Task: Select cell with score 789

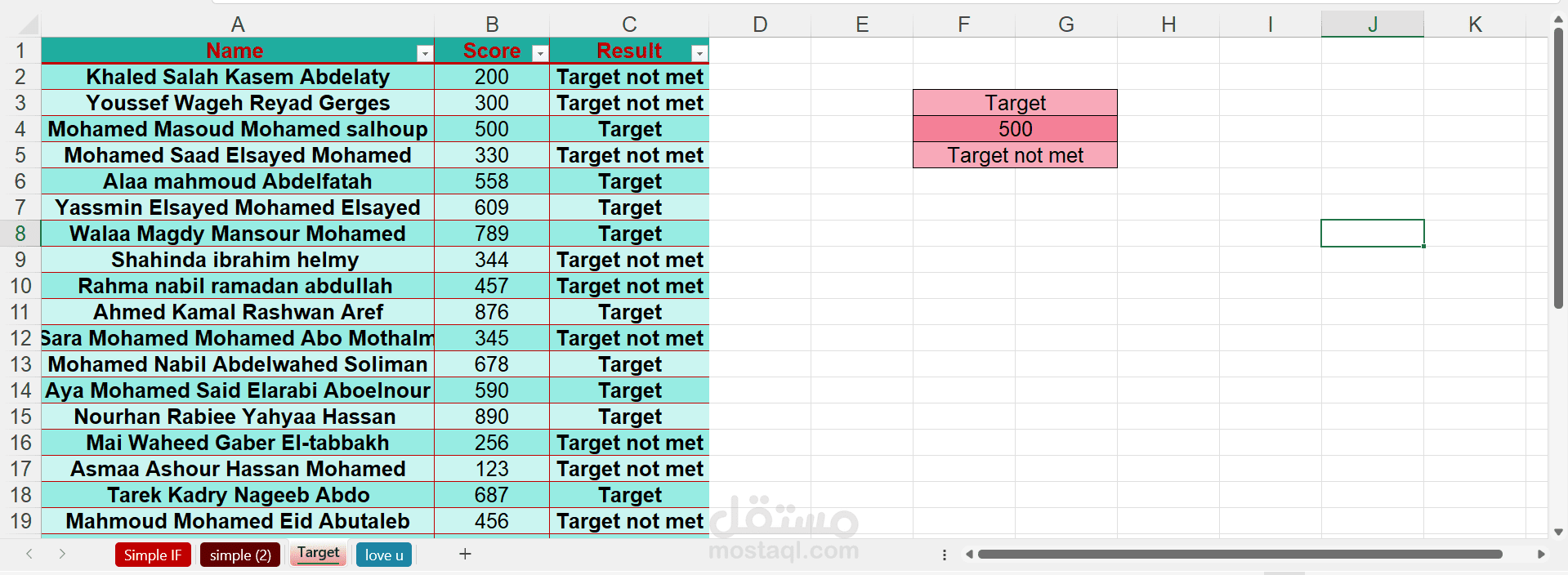Action: point(492,234)
